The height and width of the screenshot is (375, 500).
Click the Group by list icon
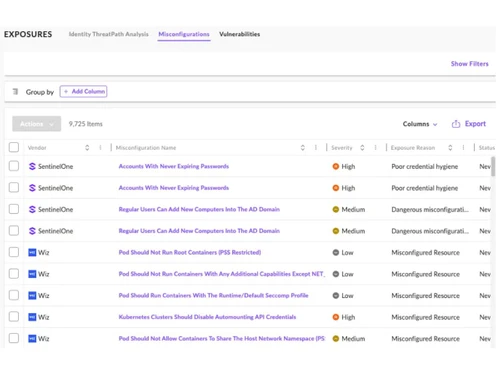click(15, 91)
